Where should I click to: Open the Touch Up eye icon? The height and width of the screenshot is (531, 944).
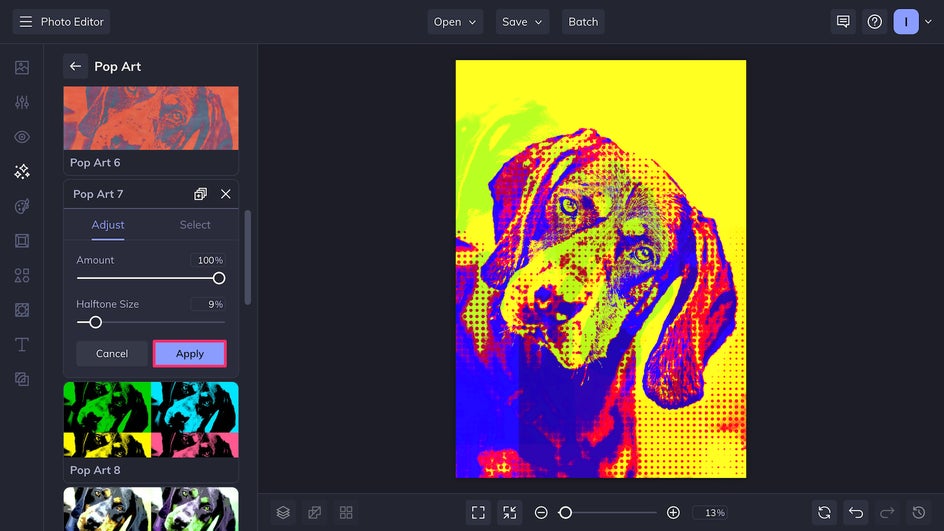[x=22, y=137]
